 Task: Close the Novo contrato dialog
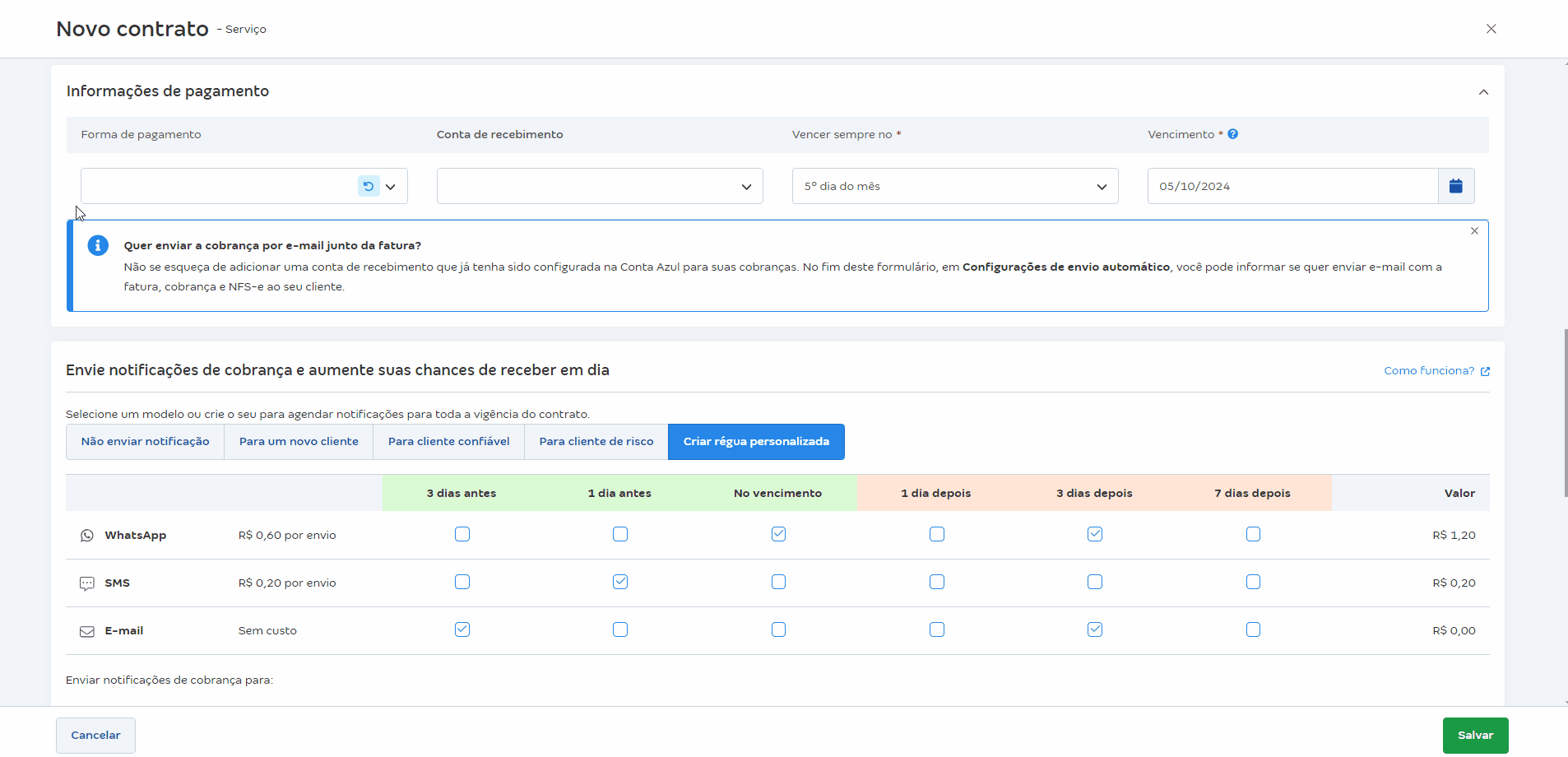[x=1491, y=29]
